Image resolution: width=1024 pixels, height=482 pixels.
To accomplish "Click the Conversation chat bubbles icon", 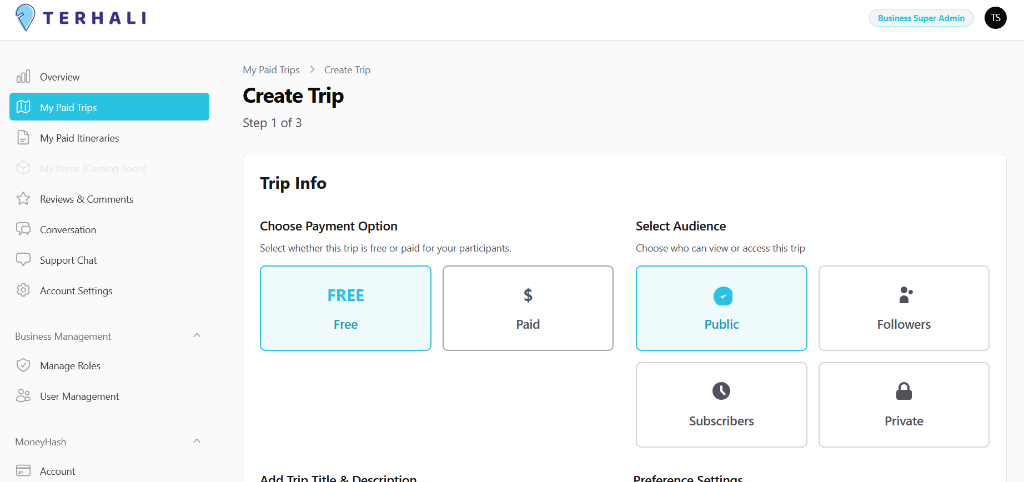I will tap(24, 230).
